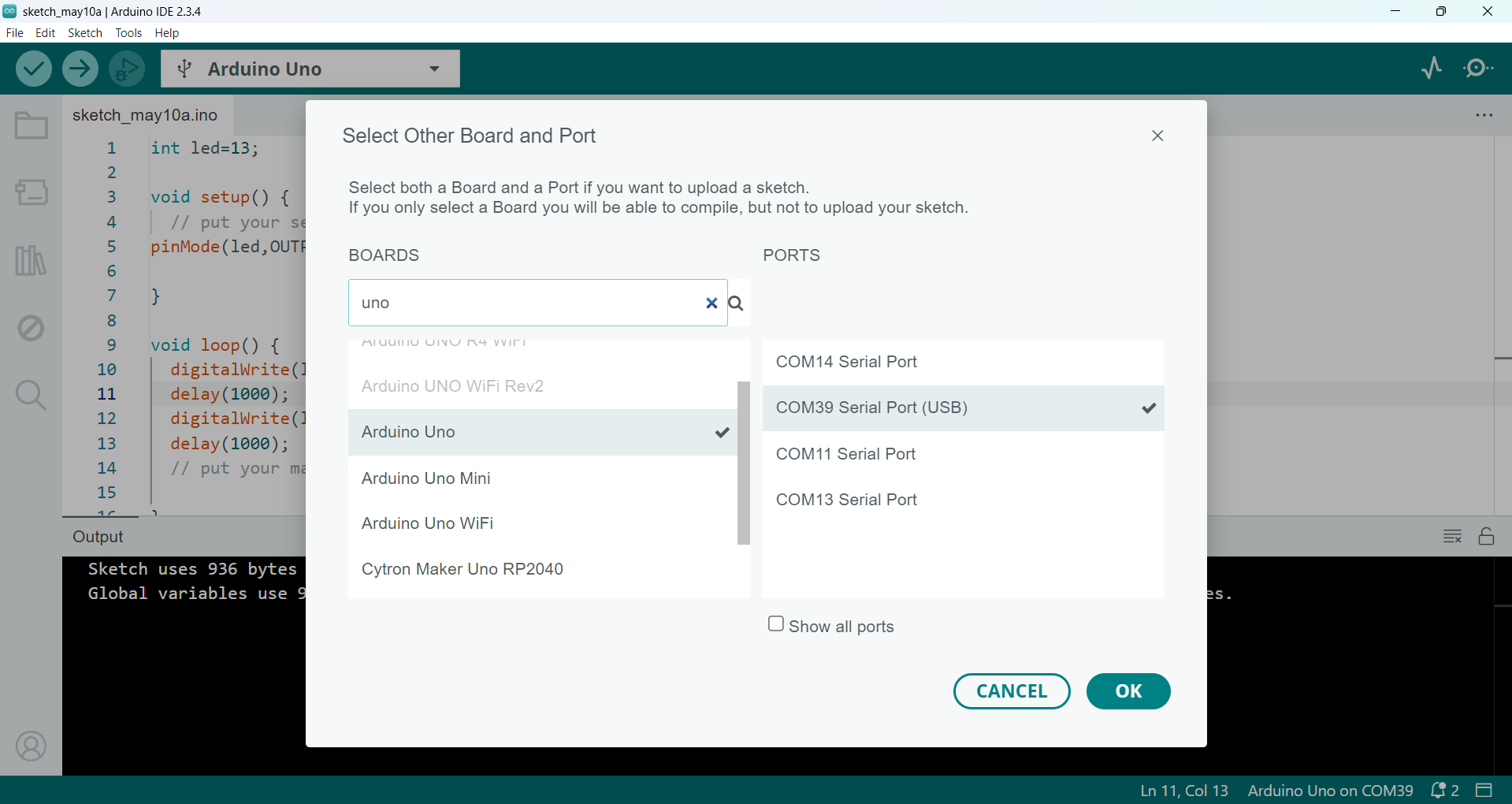Image resolution: width=1512 pixels, height=804 pixels.
Task: Click the Verify checkmark button
Action: (34, 69)
